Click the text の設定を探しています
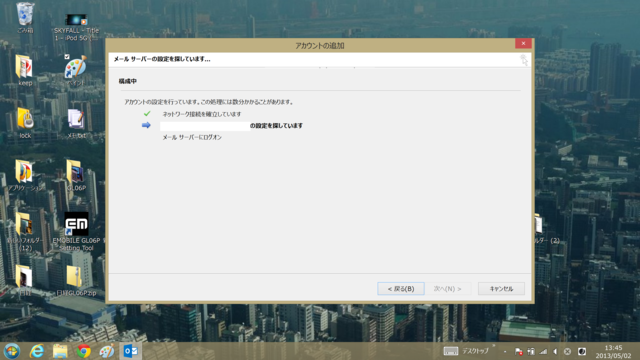The height and width of the screenshot is (360, 640). point(276,126)
